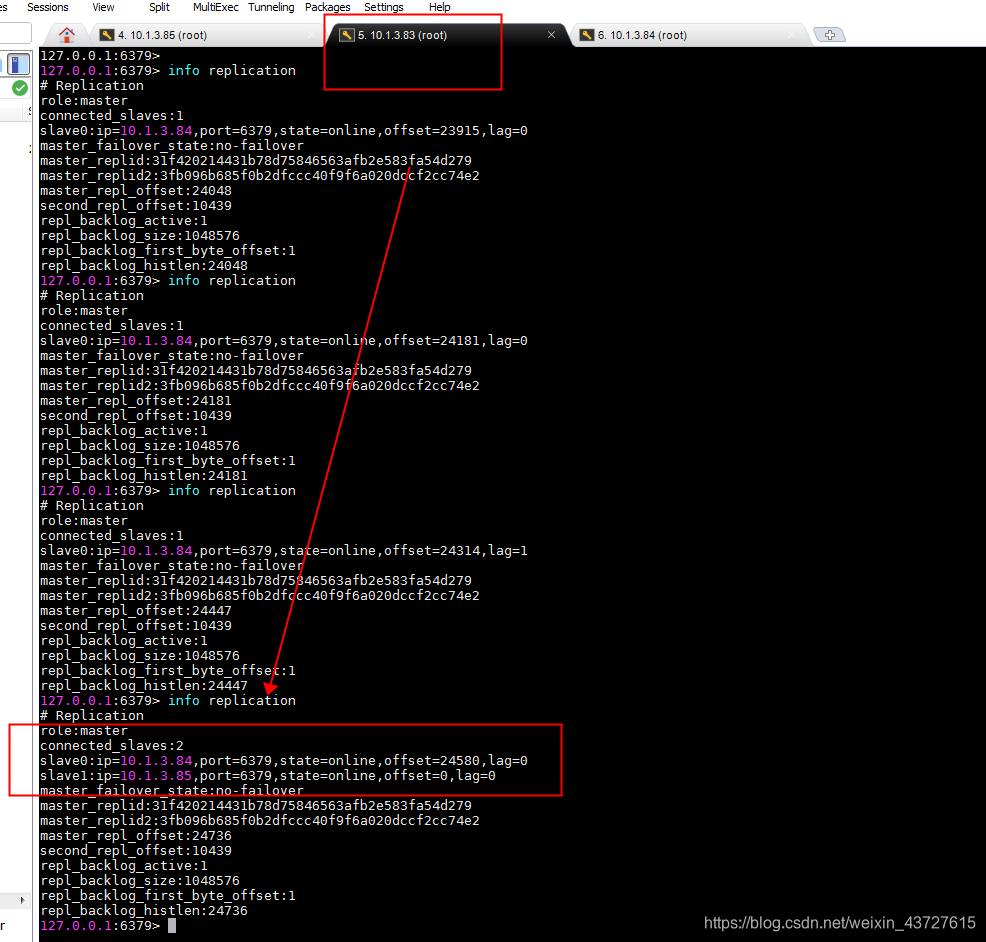Screen dimensions: 986x942
Task: Click 'repl_backlog_histlen:24048' text
Action: [144, 265]
